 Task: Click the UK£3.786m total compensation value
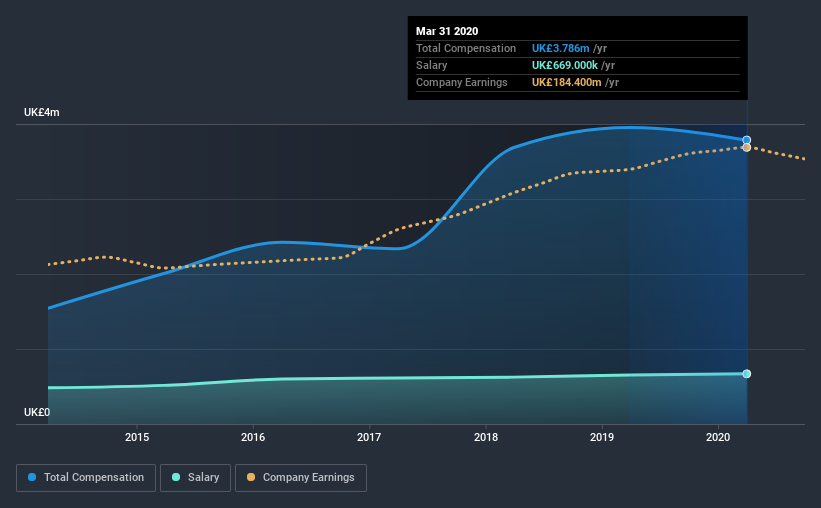pos(560,48)
